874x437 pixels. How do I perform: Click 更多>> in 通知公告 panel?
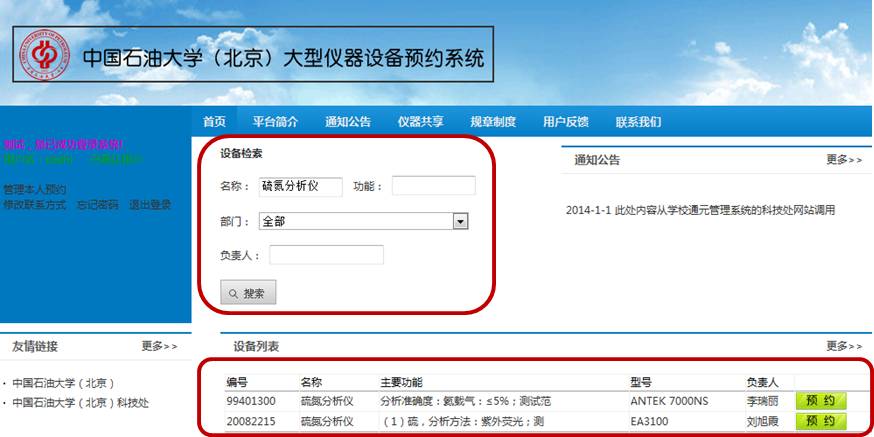click(x=843, y=160)
